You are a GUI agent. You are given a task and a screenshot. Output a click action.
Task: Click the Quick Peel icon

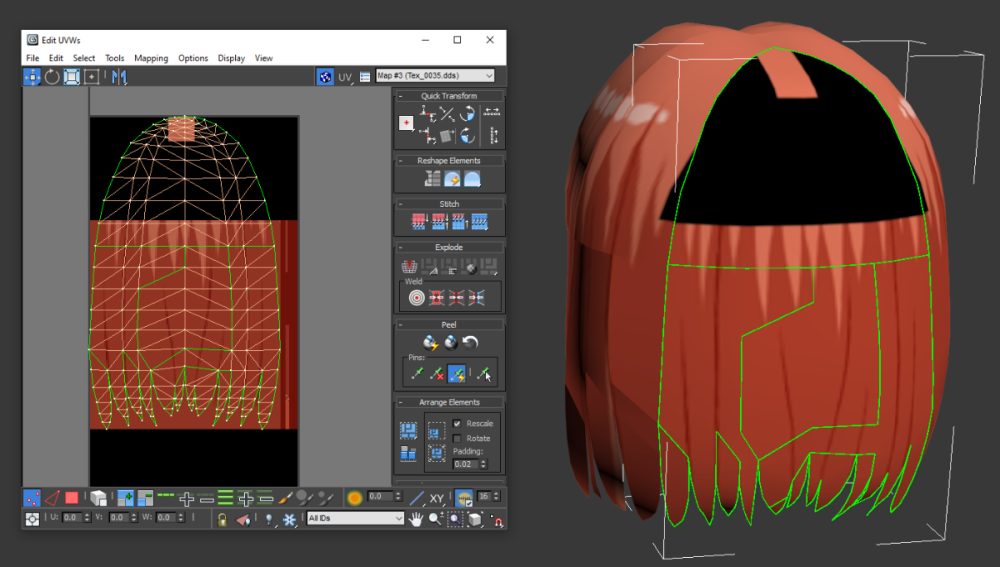pyautogui.click(x=430, y=342)
